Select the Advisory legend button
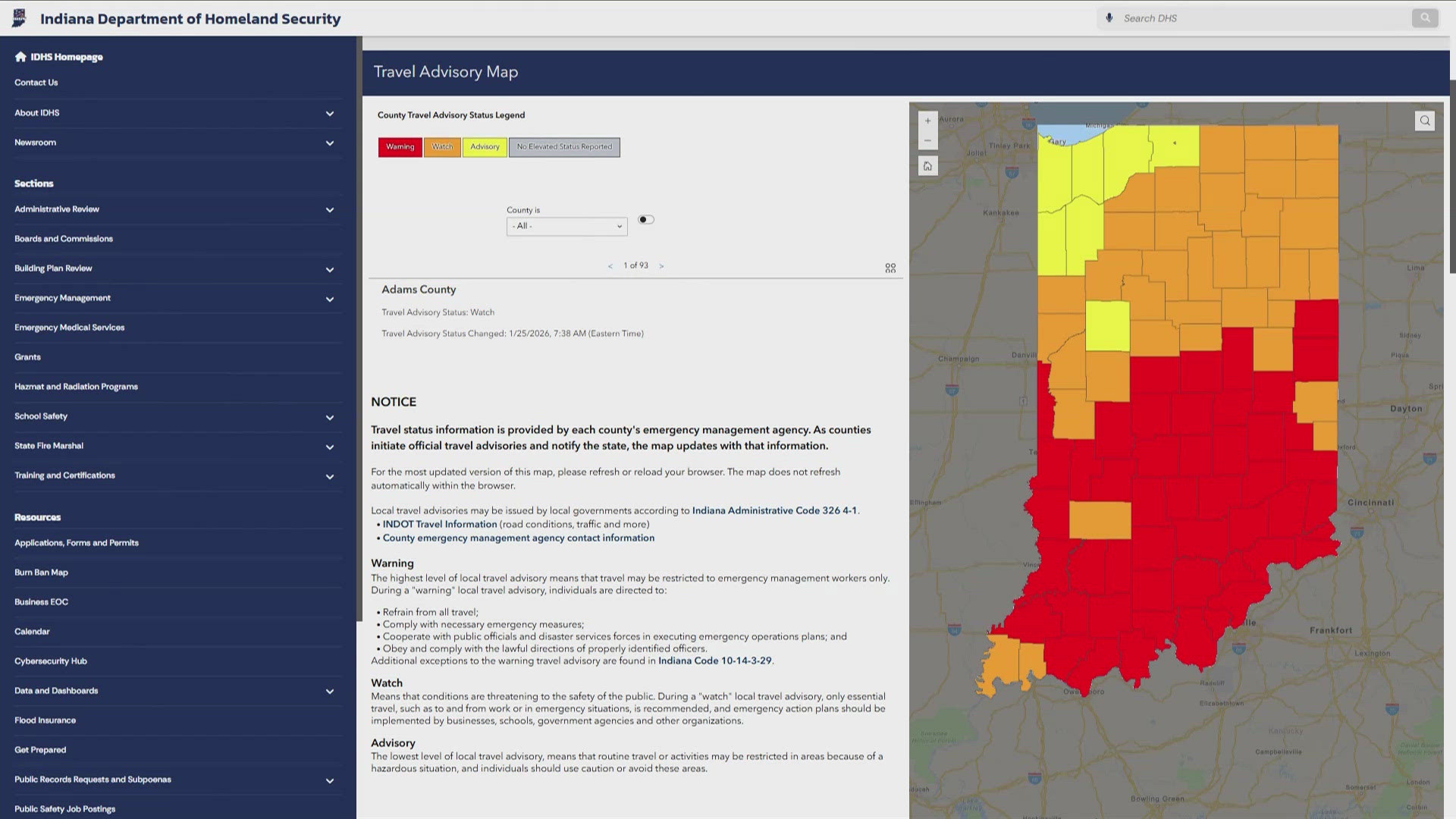Screen dimensions: 1456x819 coord(485,146)
